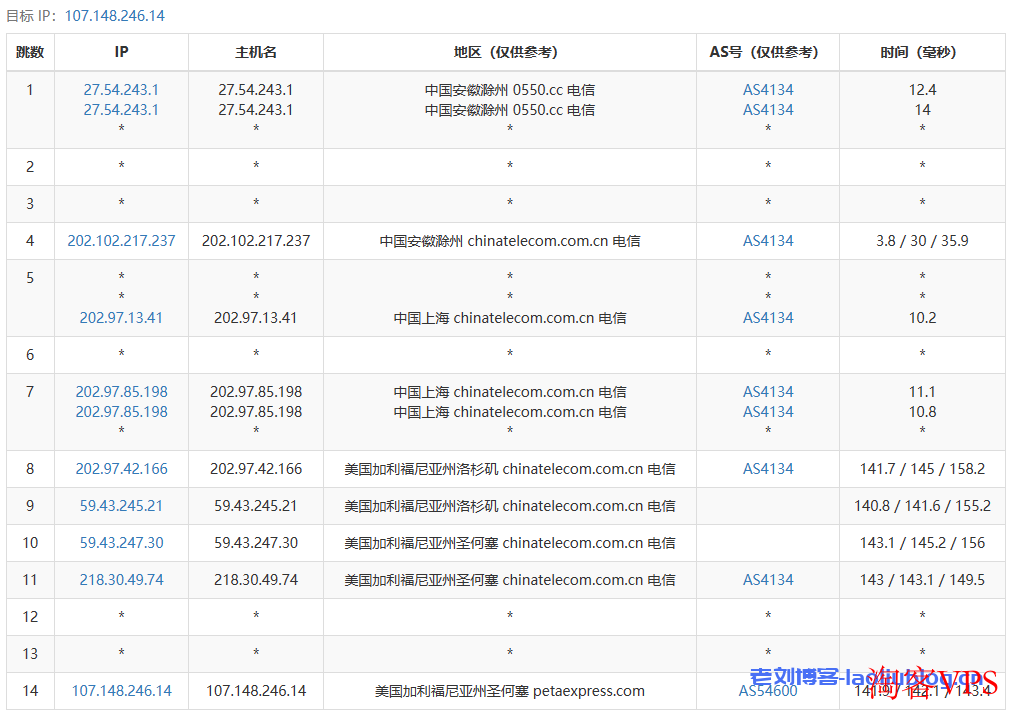The width and height of the screenshot is (1009, 715).
Task: Select hop number 8 in 跳数 column
Action: point(30,469)
